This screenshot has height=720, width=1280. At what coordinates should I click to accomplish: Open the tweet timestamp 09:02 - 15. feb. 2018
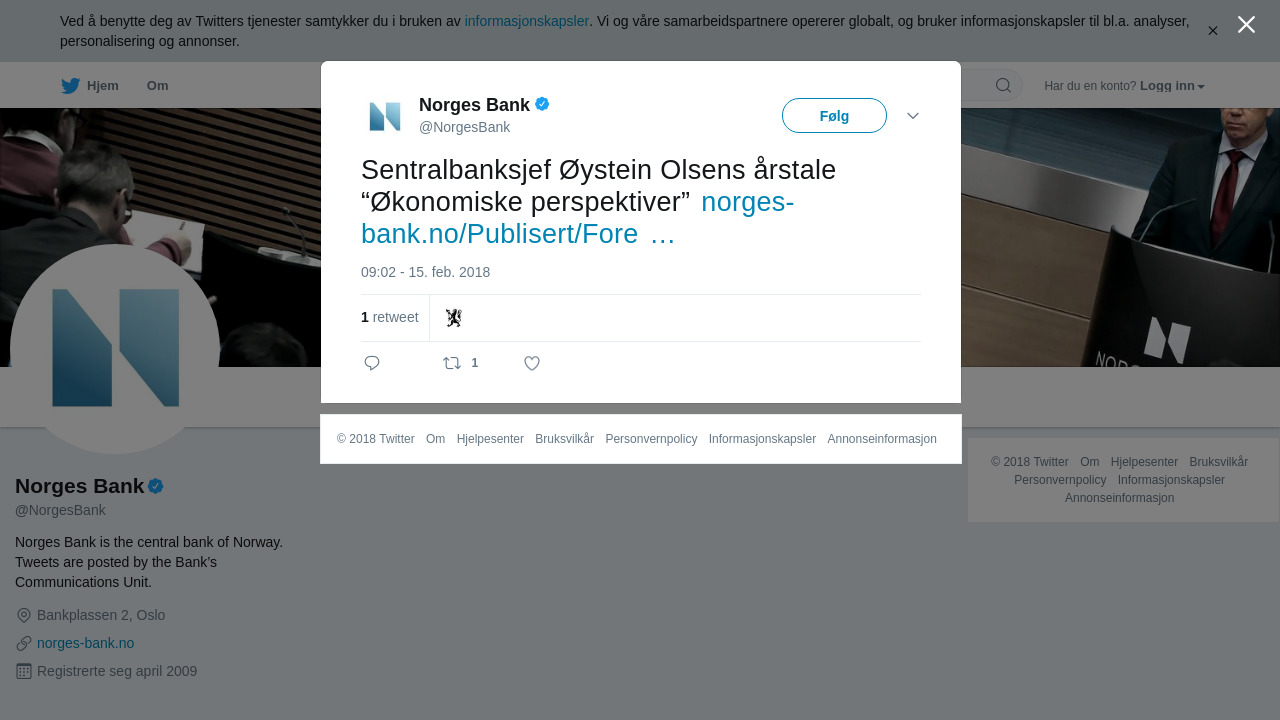[x=425, y=272]
